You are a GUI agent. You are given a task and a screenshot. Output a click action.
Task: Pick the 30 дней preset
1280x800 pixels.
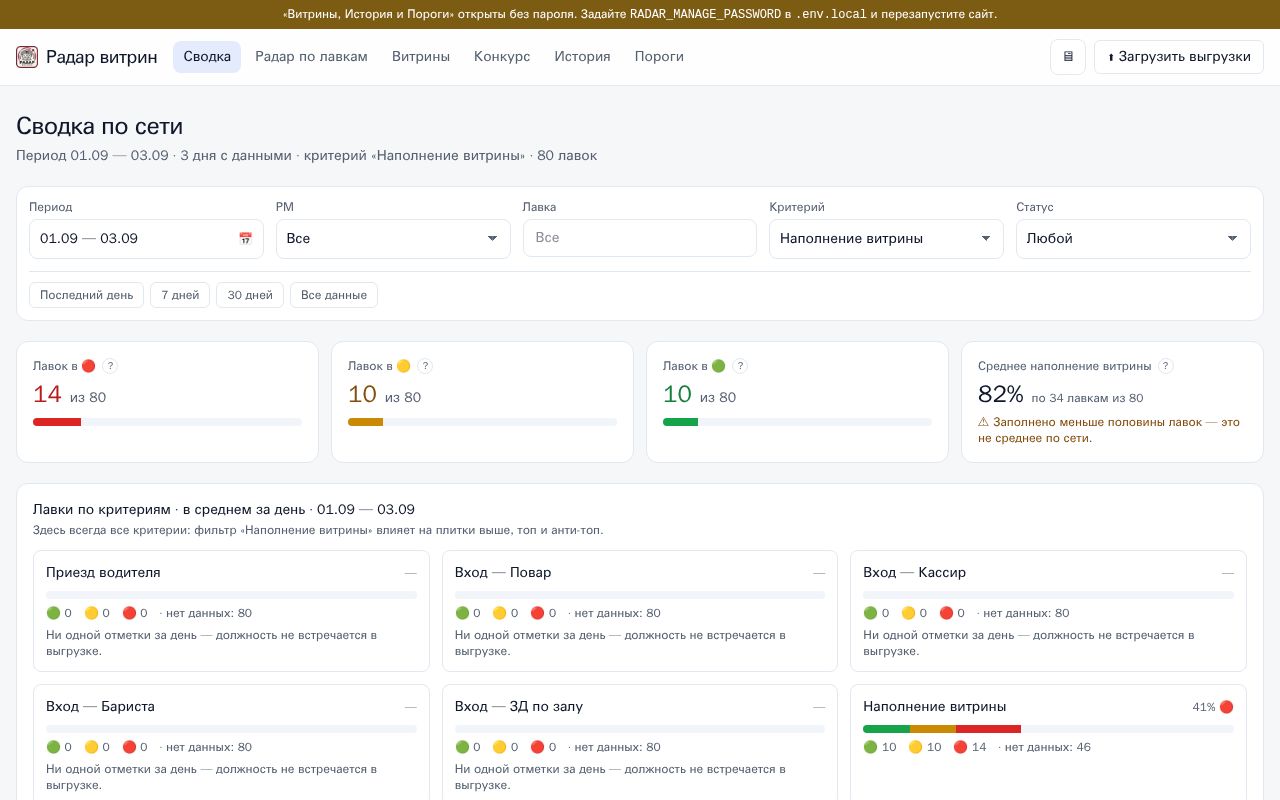(x=250, y=295)
